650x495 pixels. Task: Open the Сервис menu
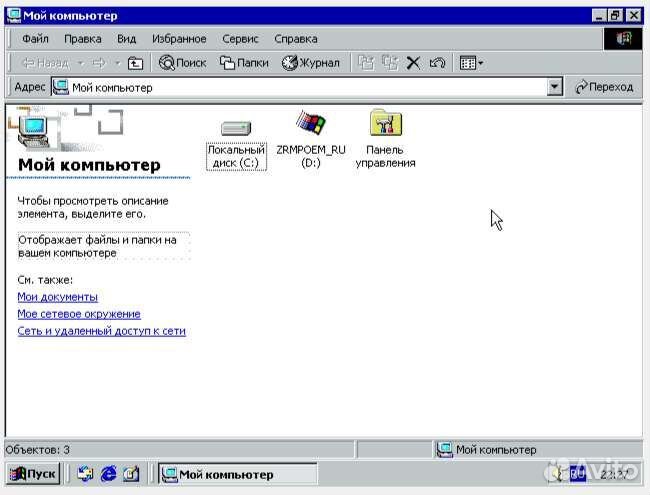[x=240, y=39]
